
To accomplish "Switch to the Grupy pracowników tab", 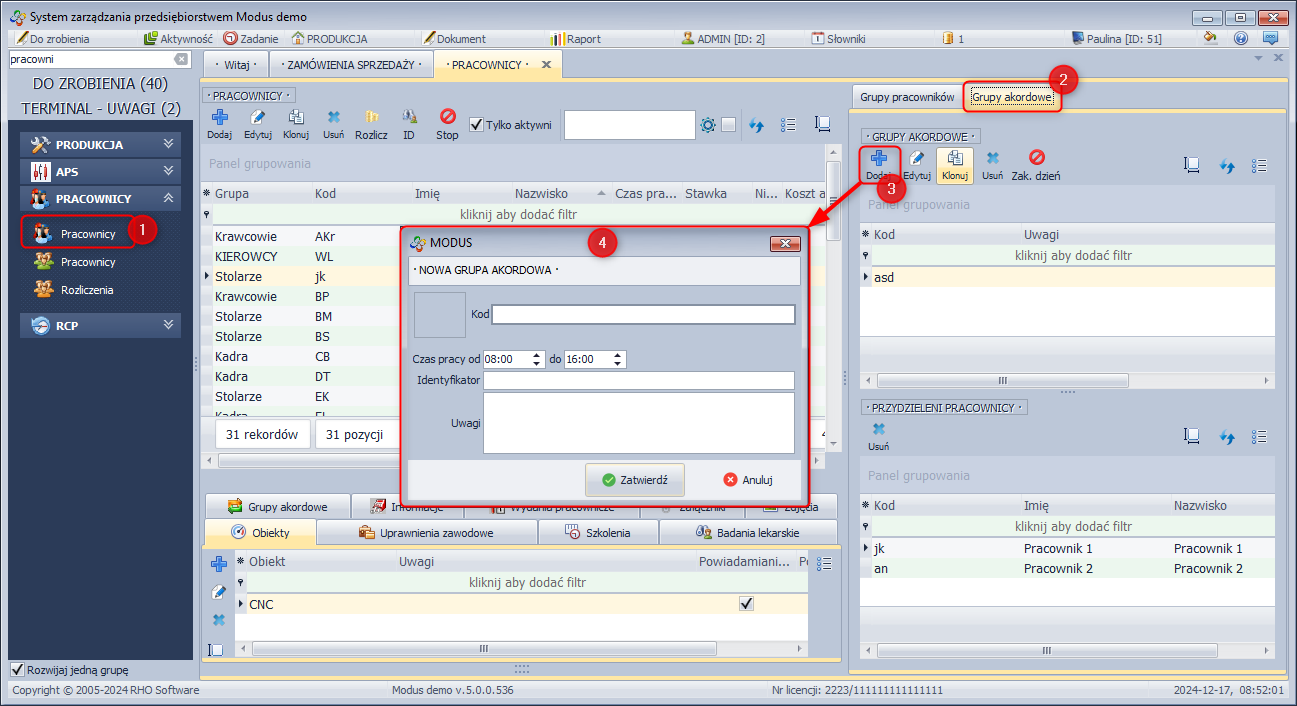I will 907,97.
